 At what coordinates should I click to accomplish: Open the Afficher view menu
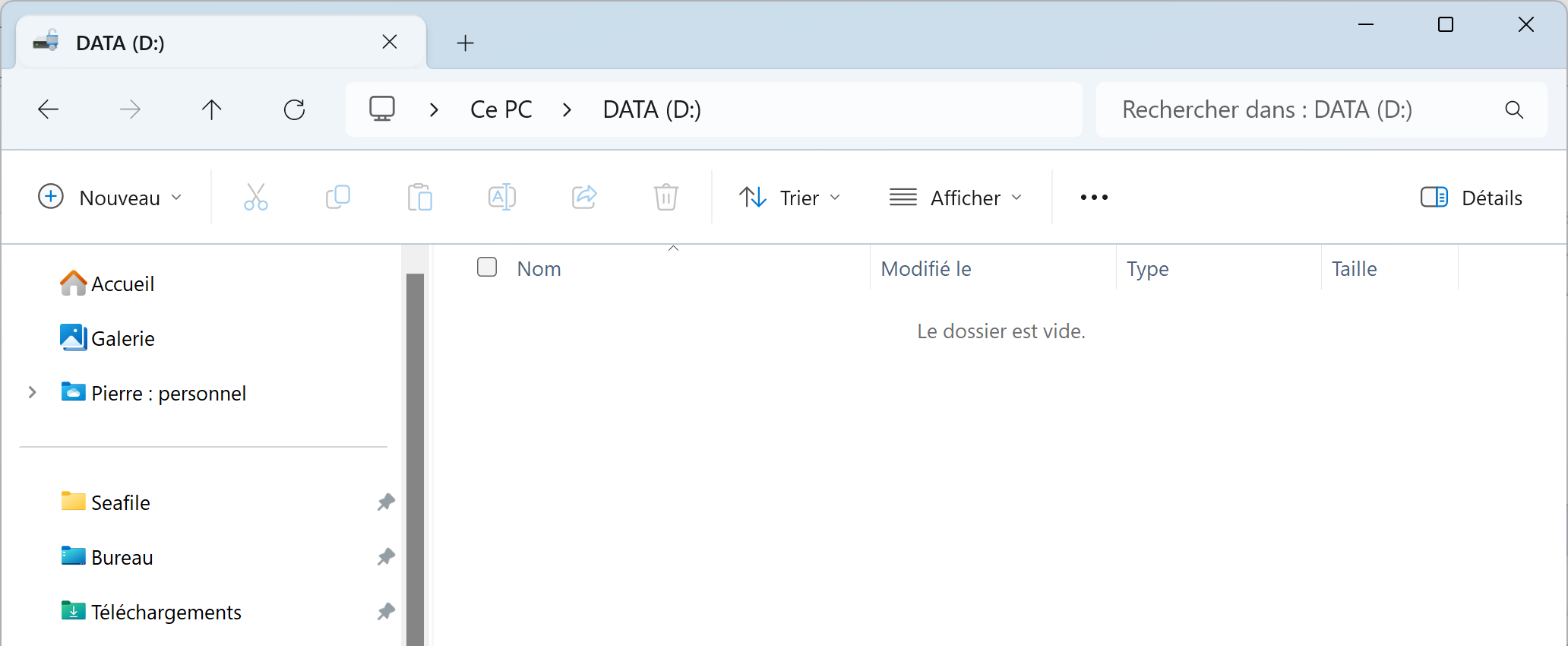(956, 198)
